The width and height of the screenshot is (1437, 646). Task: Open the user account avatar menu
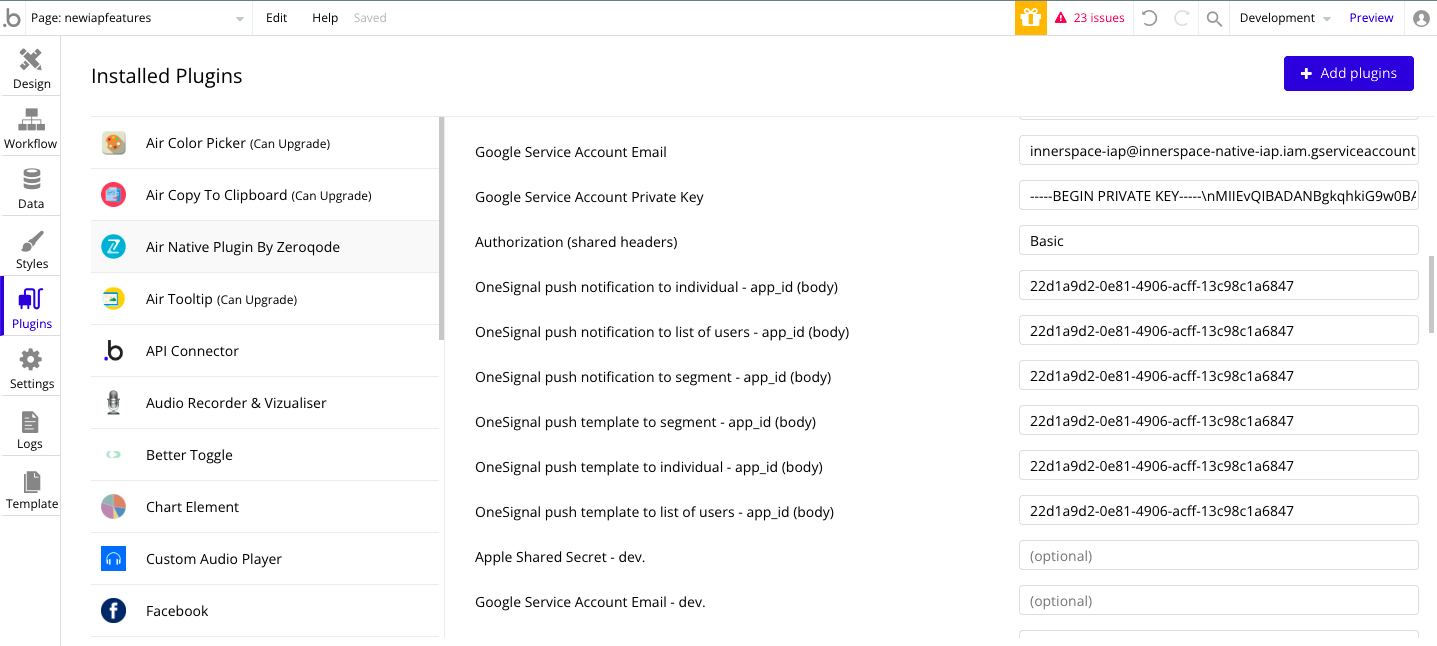point(1421,18)
